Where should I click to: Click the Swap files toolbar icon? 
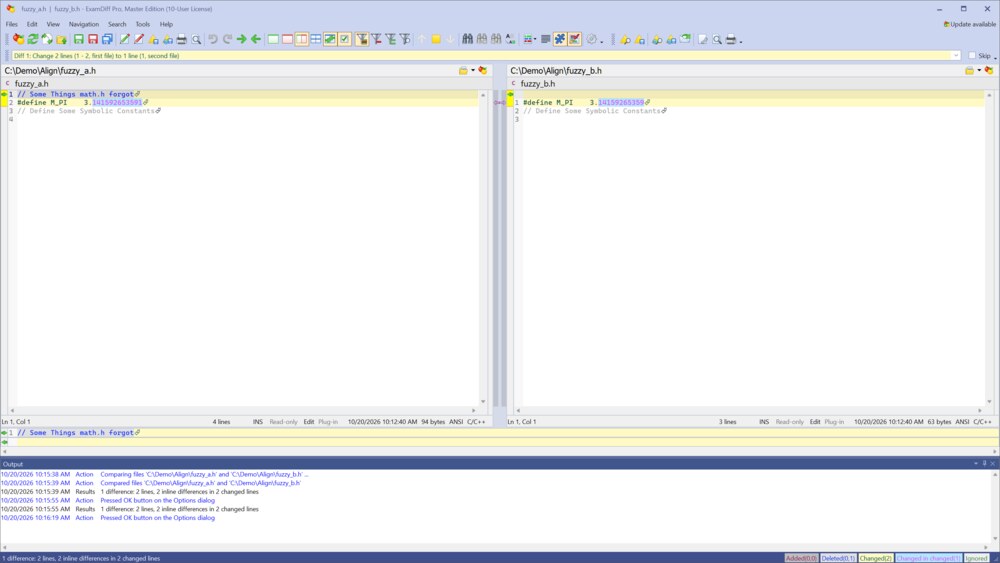[47, 40]
